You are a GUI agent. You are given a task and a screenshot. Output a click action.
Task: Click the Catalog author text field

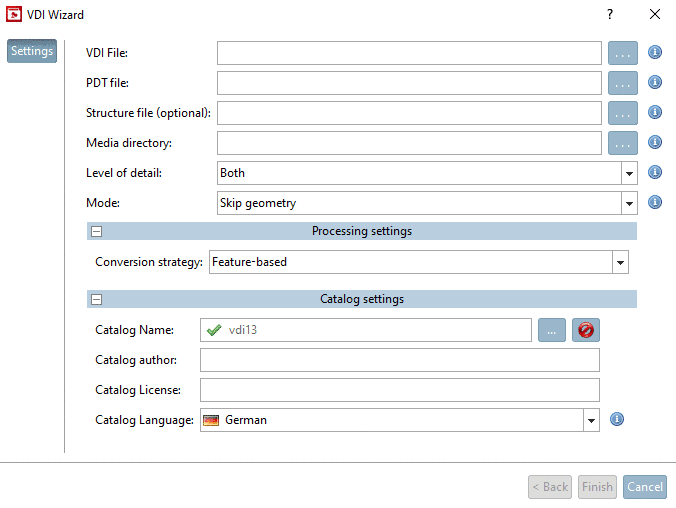coord(399,360)
